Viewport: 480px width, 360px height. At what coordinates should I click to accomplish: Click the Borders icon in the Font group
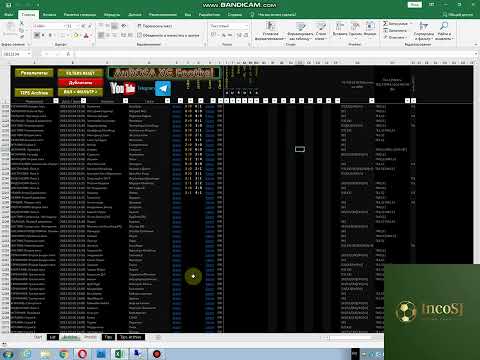(63, 35)
